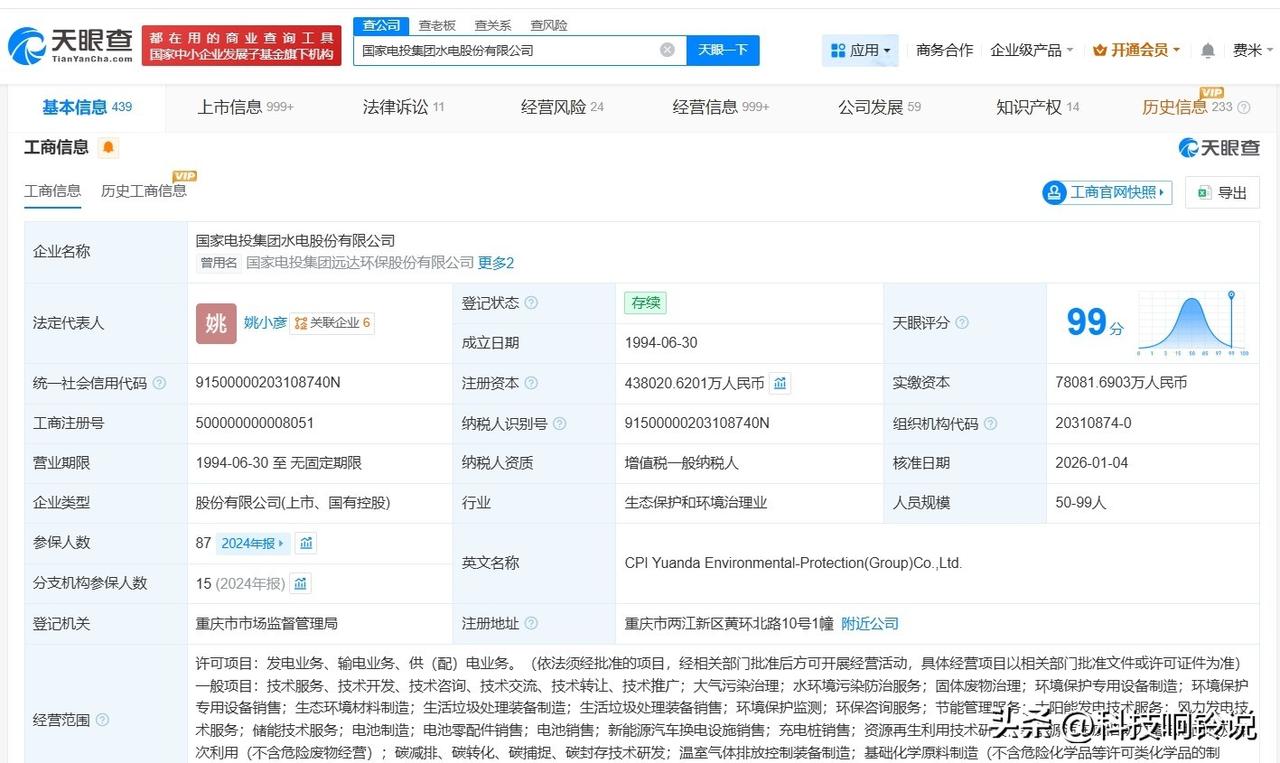Expand the 企业级产品 dropdown
This screenshot has height=763, width=1280.
(1031, 50)
